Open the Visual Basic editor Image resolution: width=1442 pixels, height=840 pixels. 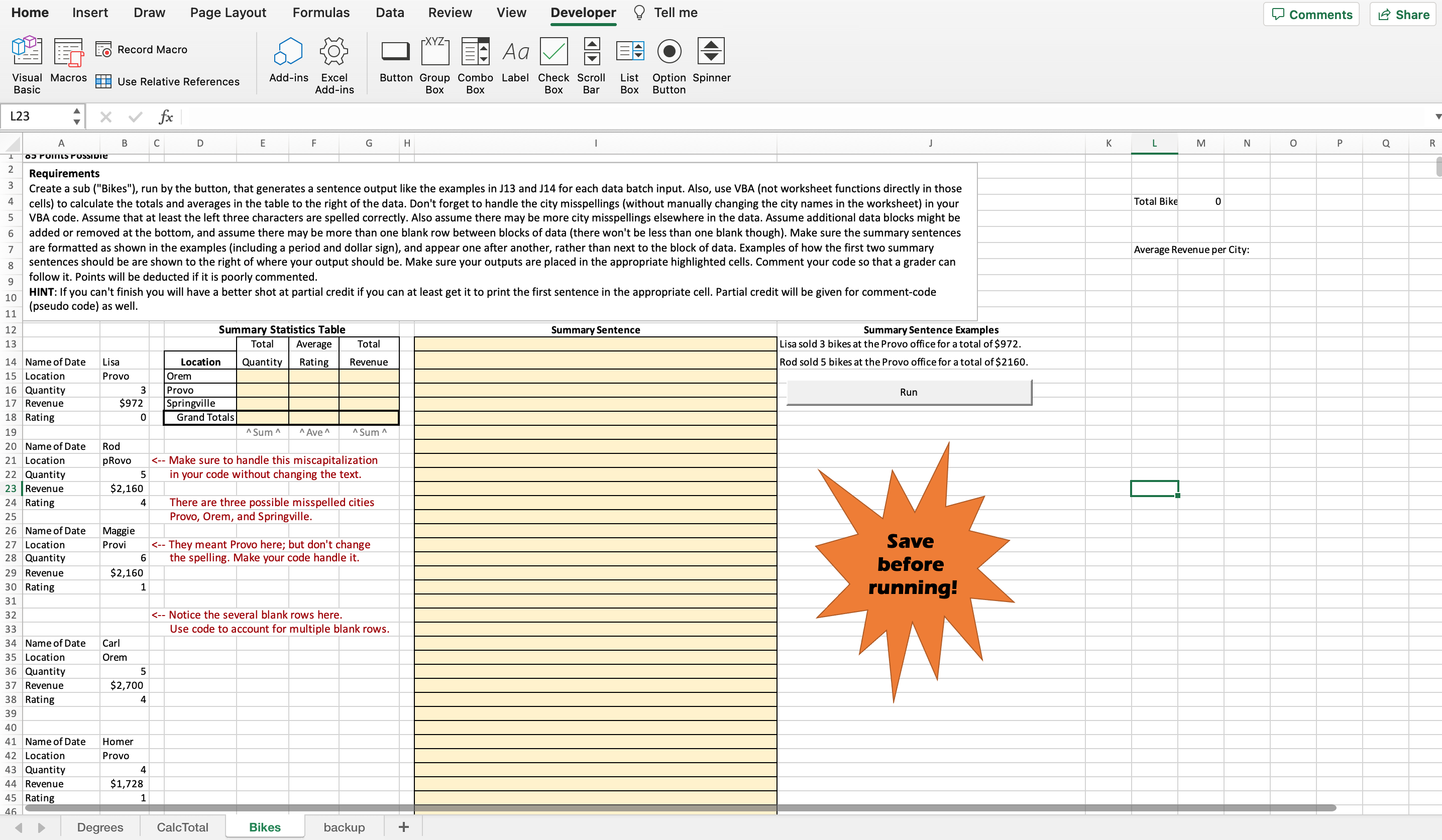26,63
